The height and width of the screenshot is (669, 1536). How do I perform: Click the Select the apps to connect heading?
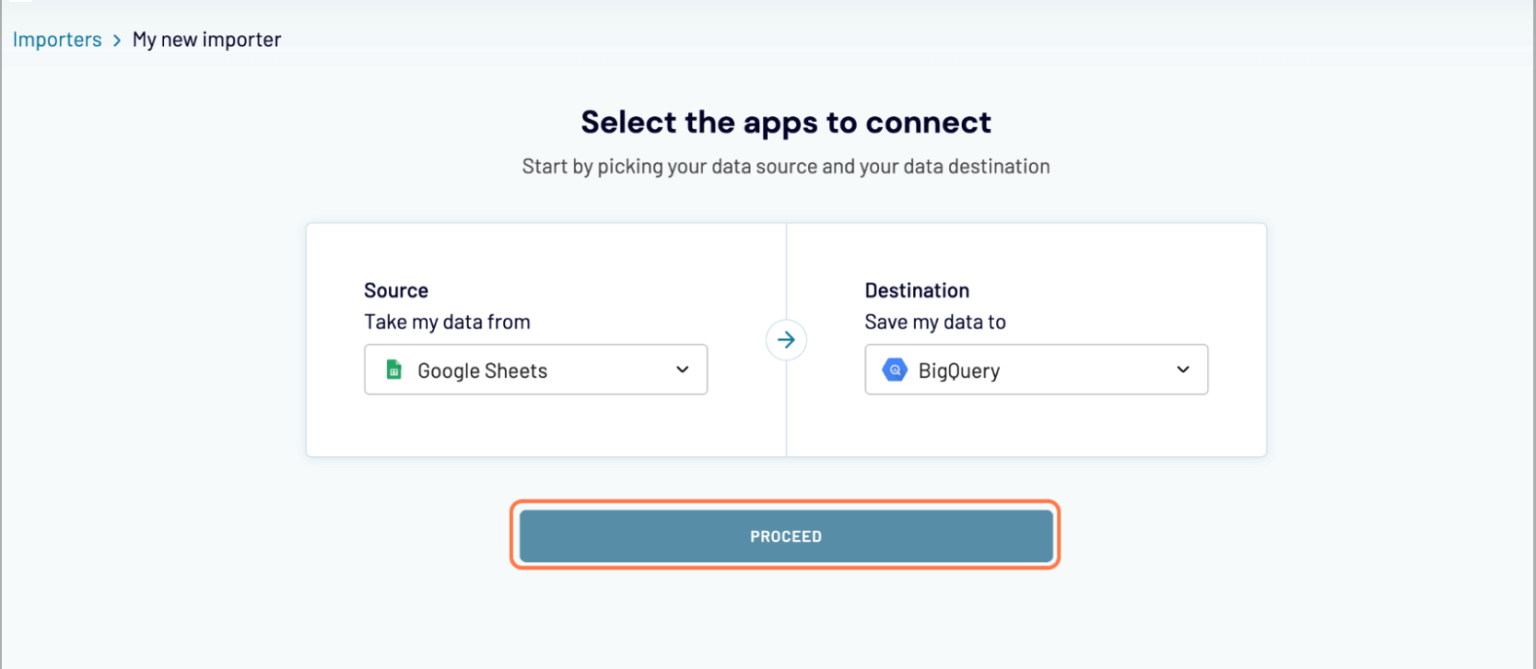coord(786,121)
